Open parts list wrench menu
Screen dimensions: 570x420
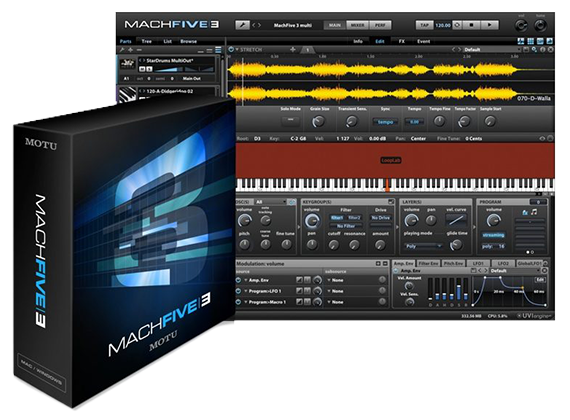coord(122,50)
